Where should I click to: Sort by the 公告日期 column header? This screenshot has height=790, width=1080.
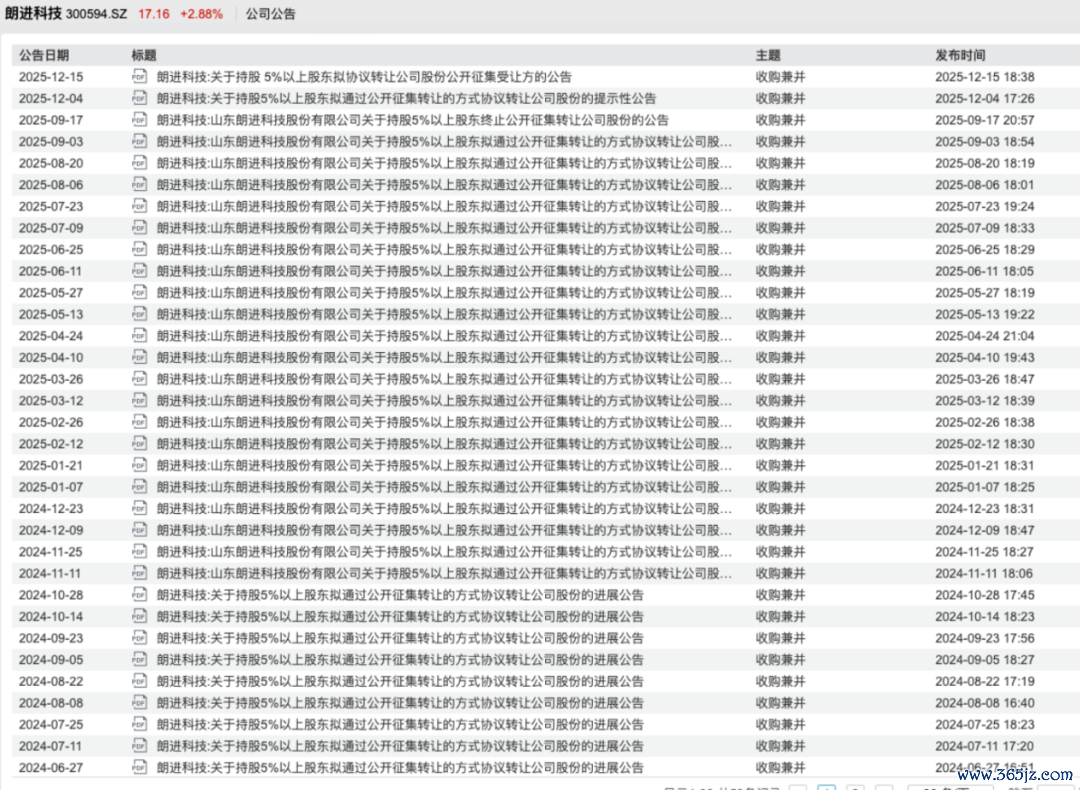pyautogui.click(x=44, y=56)
